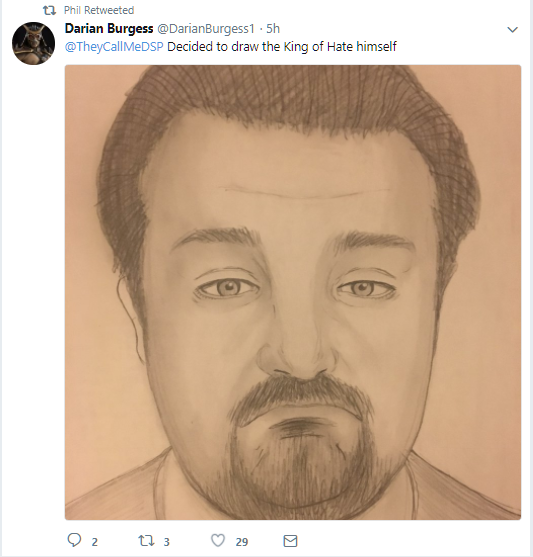Click the 'King of Hate himself' text
Viewport: 533px width, 557px height.
click(x=340, y=47)
